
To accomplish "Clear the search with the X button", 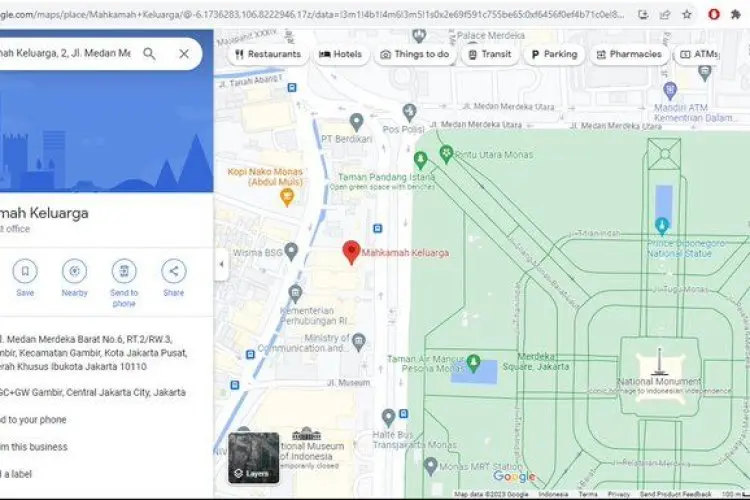I will point(184,54).
